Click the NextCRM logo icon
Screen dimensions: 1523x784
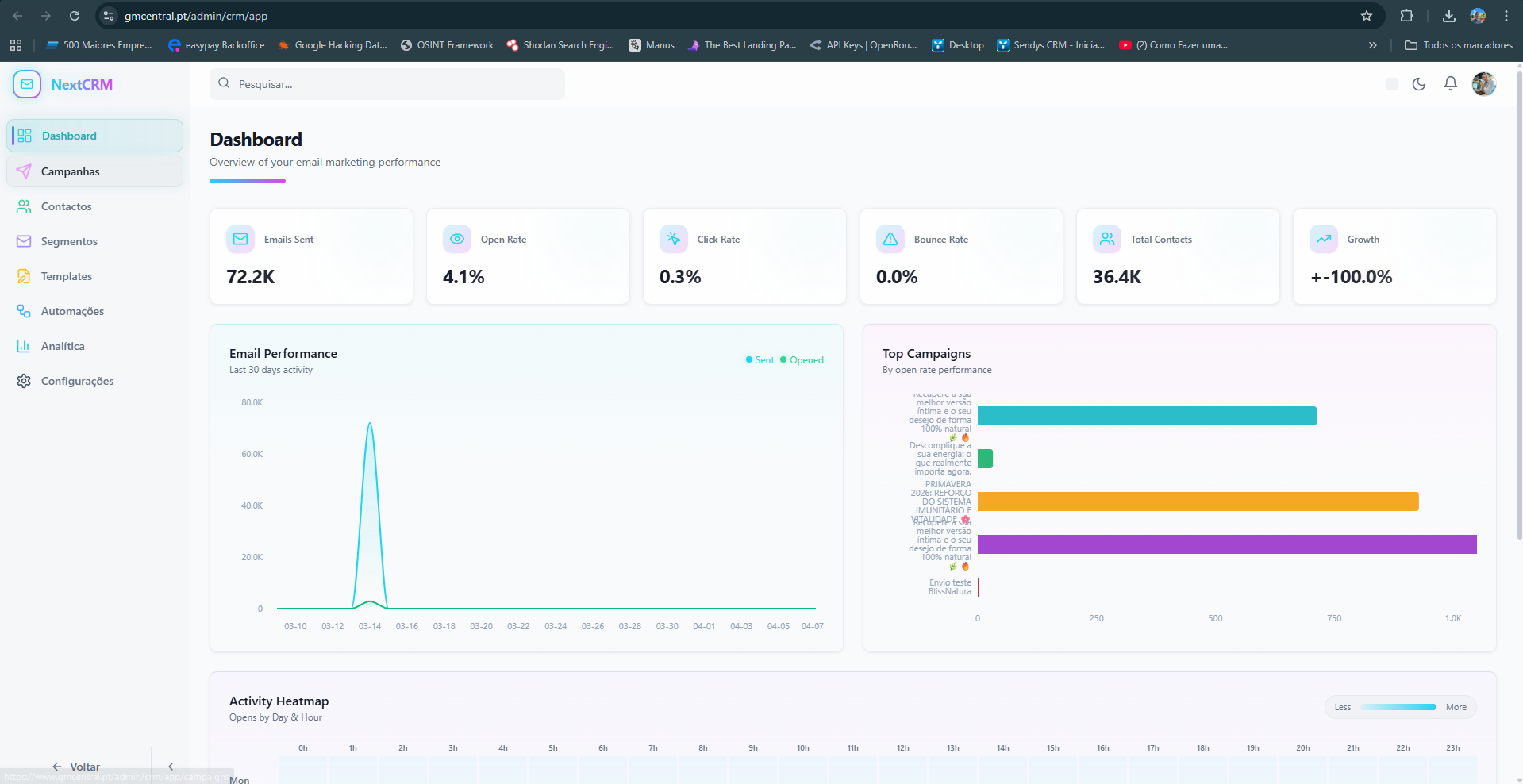tap(27, 84)
